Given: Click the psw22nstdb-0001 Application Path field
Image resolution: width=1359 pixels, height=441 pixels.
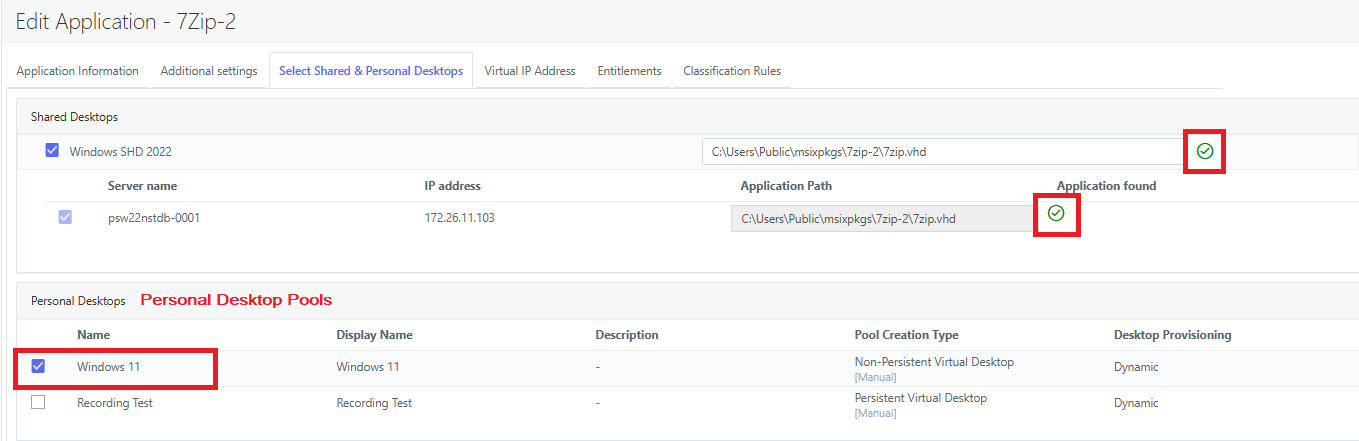Looking at the screenshot, I should 882,218.
